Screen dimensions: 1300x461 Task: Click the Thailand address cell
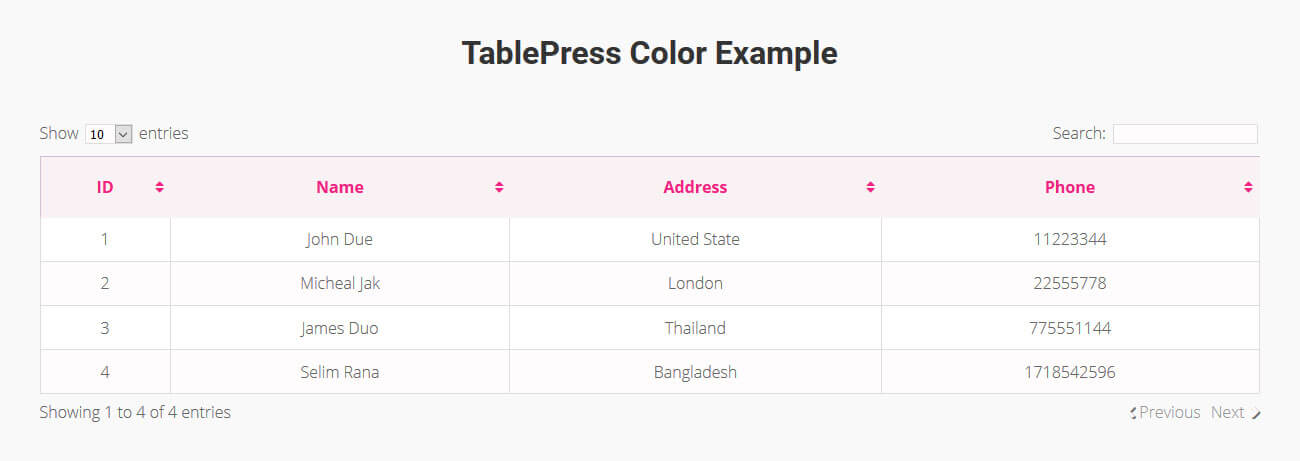[695, 328]
